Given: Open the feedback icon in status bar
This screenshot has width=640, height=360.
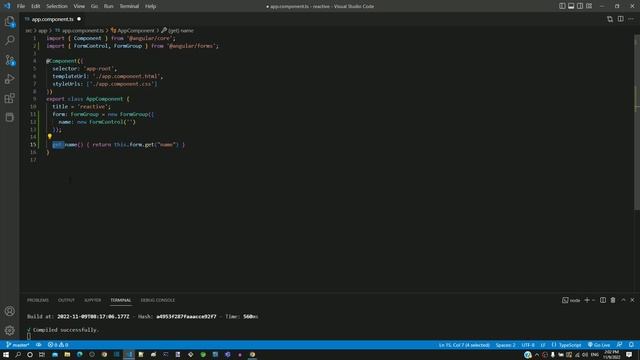Looking at the screenshot, I should pyautogui.click(x=620, y=345).
